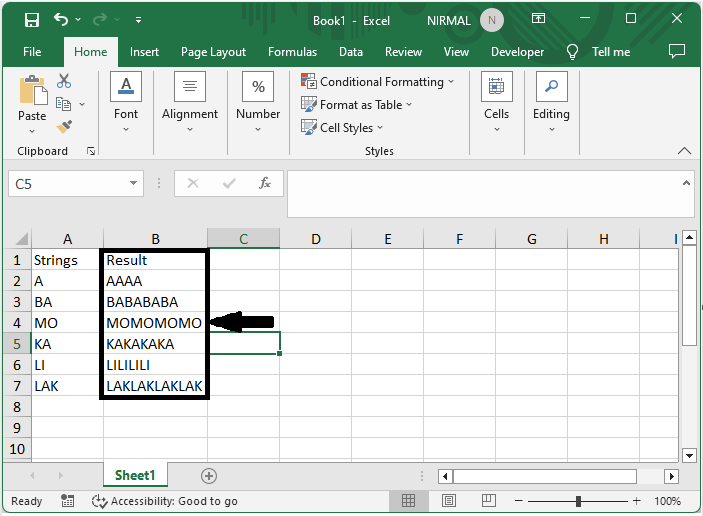703x516 pixels.
Task: Click the Format Painter brush icon
Action: (64, 127)
